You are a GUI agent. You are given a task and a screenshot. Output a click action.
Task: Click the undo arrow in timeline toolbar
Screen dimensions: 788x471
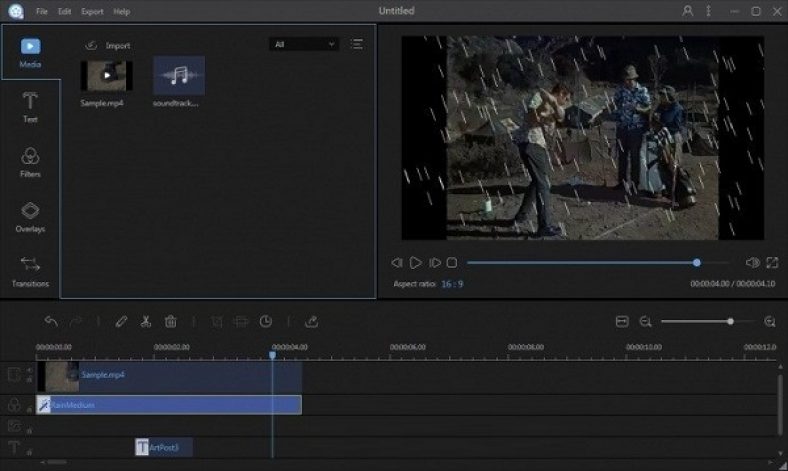point(51,321)
